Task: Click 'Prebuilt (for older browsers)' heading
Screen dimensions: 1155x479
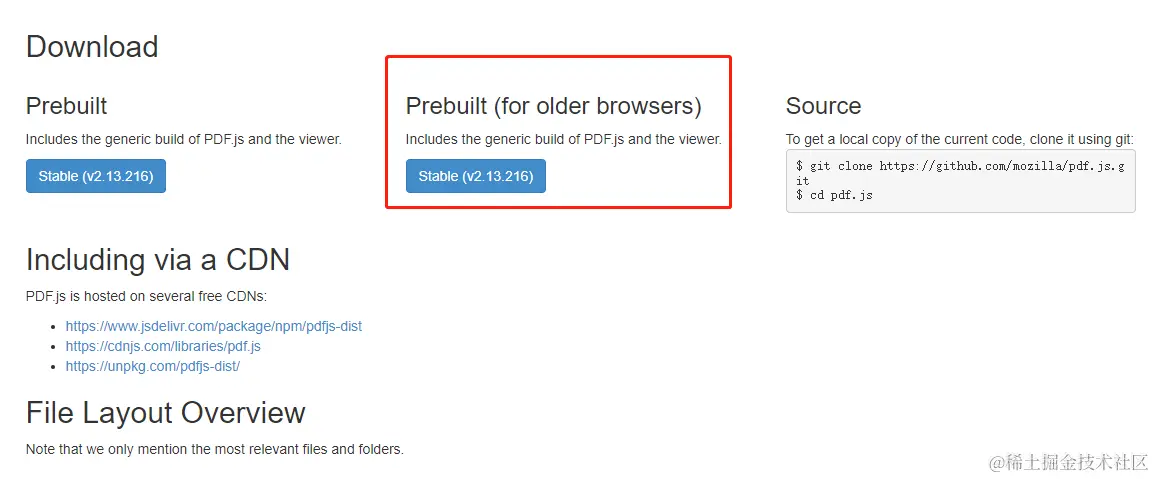Action: coord(553,106)
